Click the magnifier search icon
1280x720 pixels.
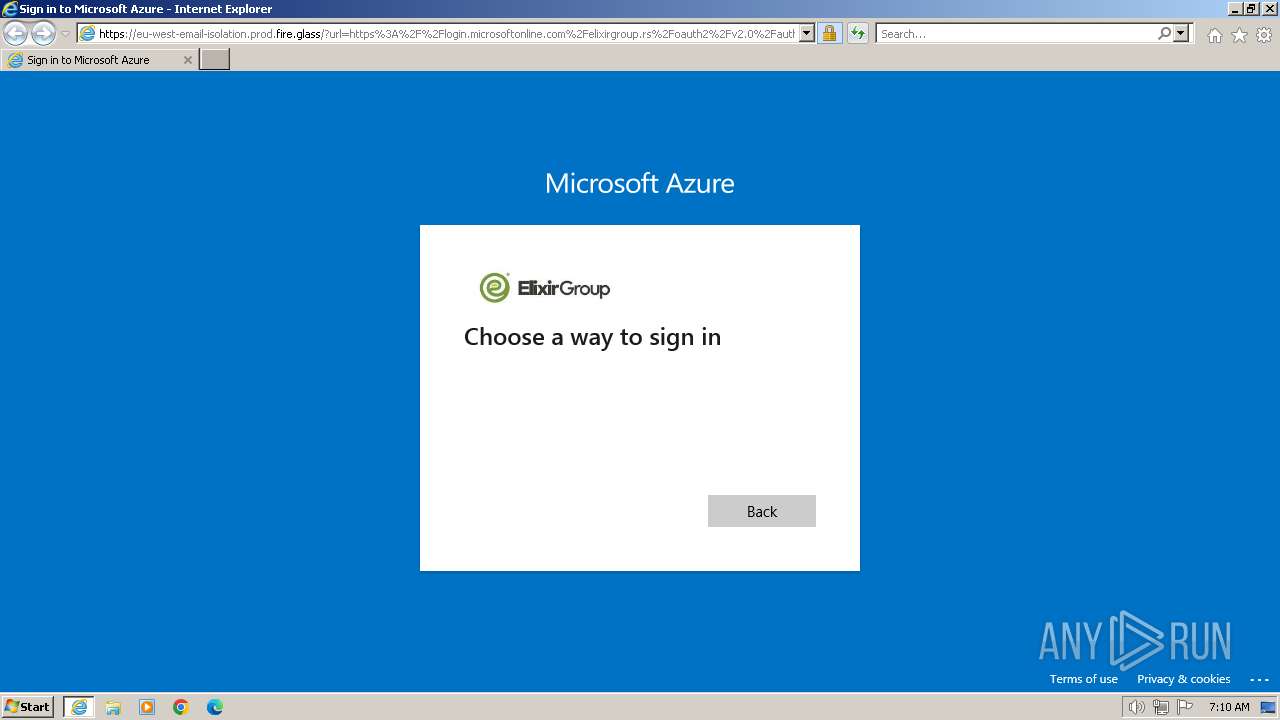point(1164,34)
